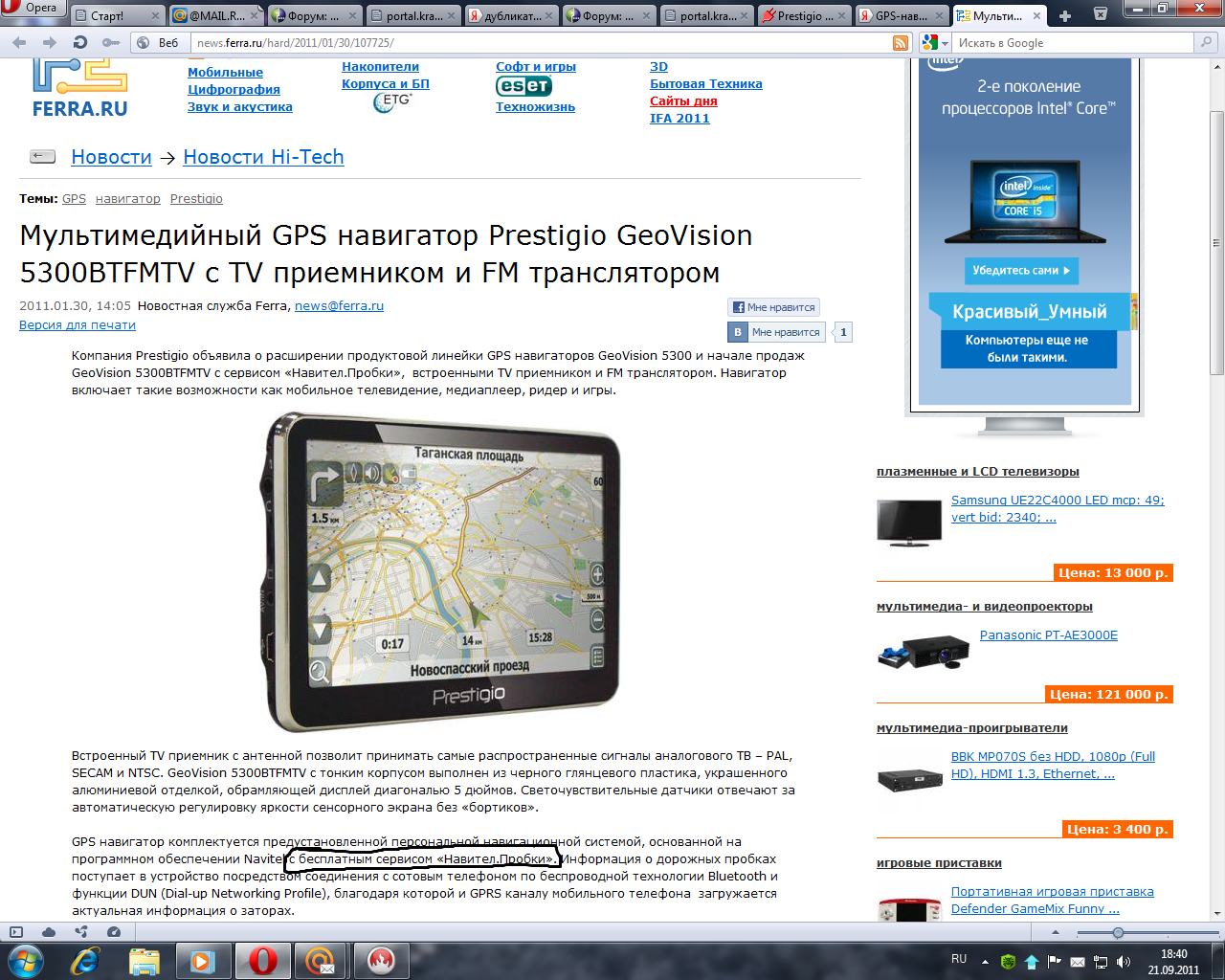Viewport: 1225px width, 980px height.
Task: Open the RSS feed icon in the address bar
Action: coord(900,43)
